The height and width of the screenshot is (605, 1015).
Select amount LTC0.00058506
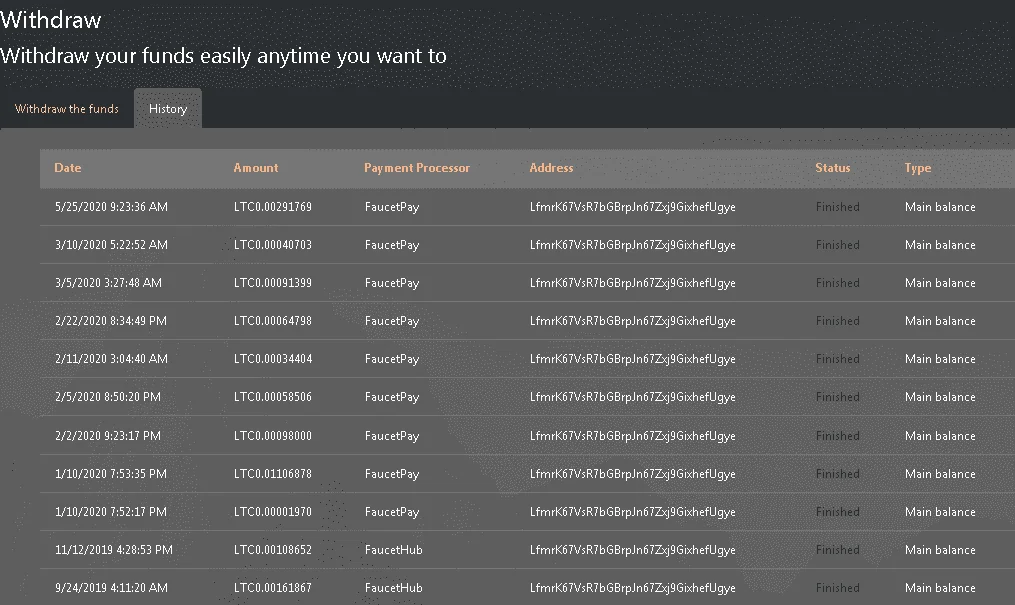coord(273,397)
